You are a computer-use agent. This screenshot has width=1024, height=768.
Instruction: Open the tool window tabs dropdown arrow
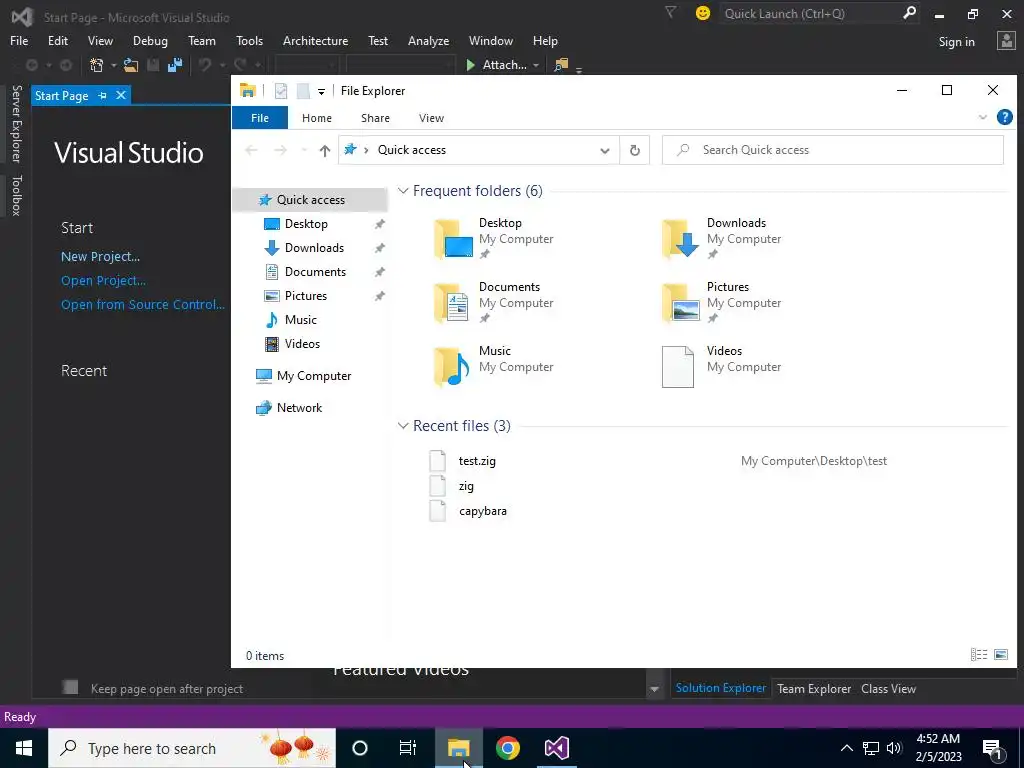tap(654, 690)
